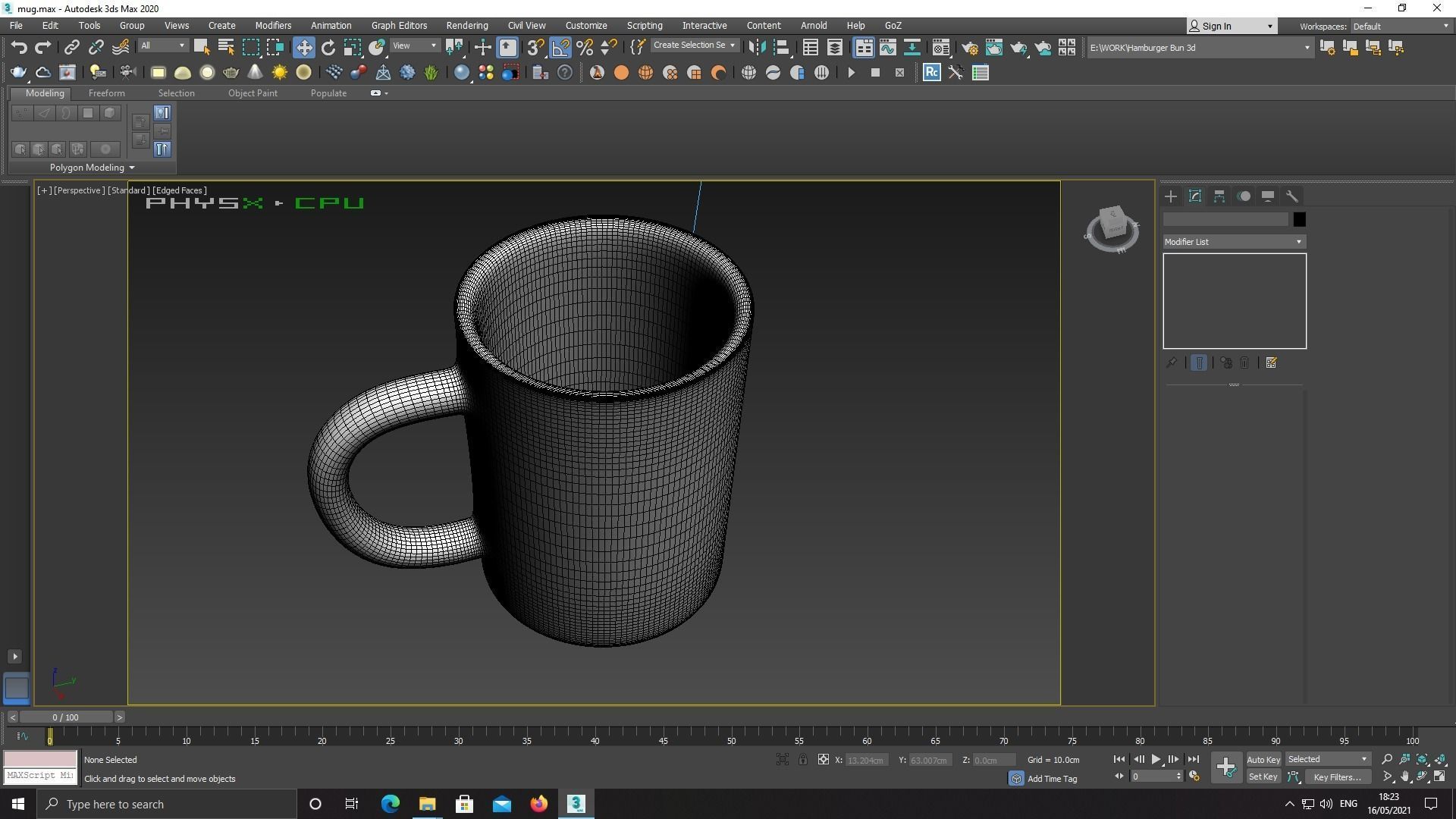
Task: Open Curve Editor from main toolbar
Action: 888,48
